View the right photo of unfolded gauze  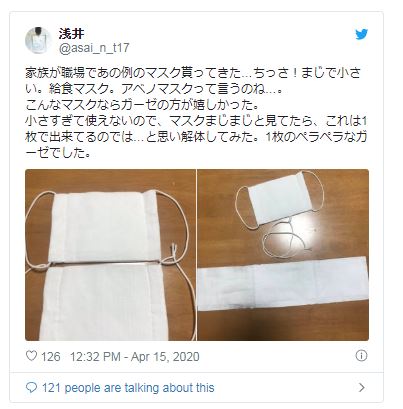click(283, 255)
